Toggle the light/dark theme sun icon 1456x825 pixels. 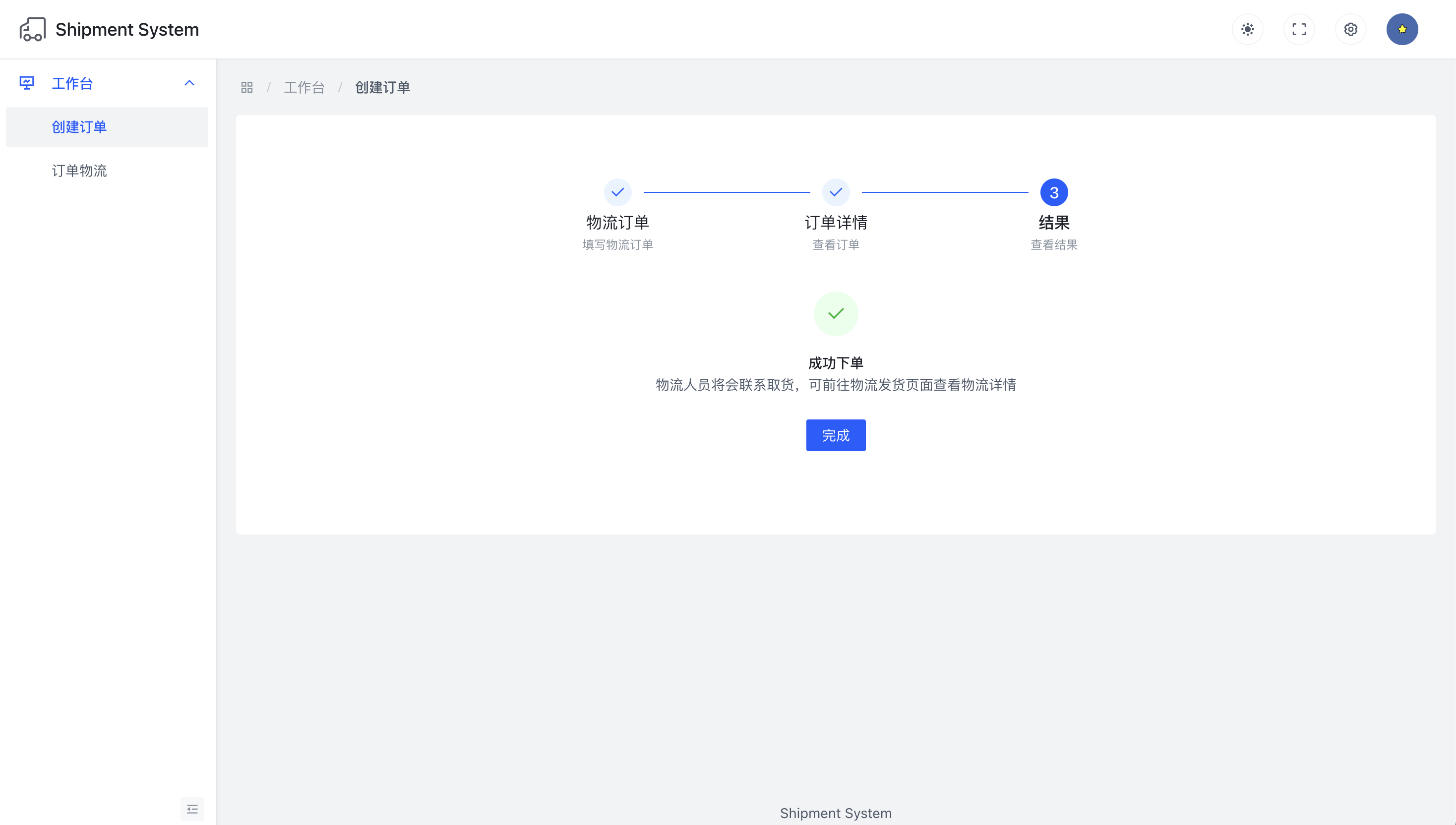[x=1247, y=29]
